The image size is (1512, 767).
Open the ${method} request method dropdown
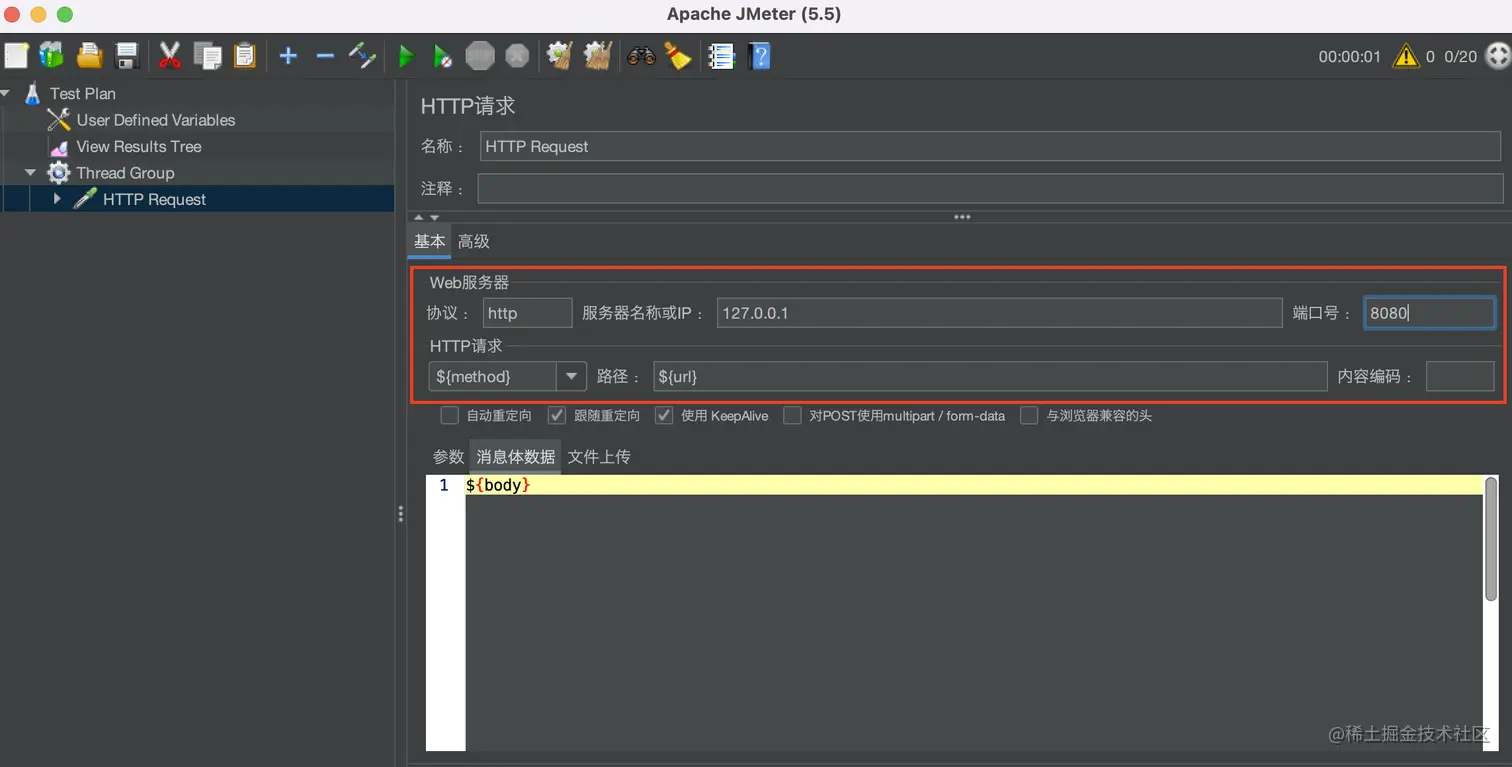[572, 376]
